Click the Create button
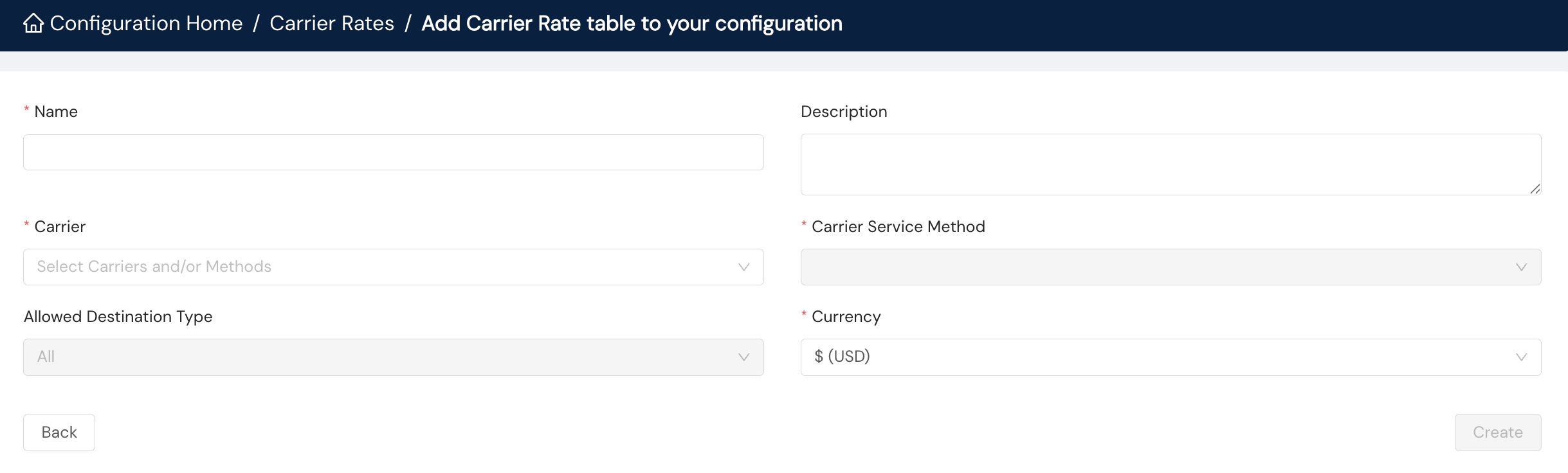 point(1497,433)
